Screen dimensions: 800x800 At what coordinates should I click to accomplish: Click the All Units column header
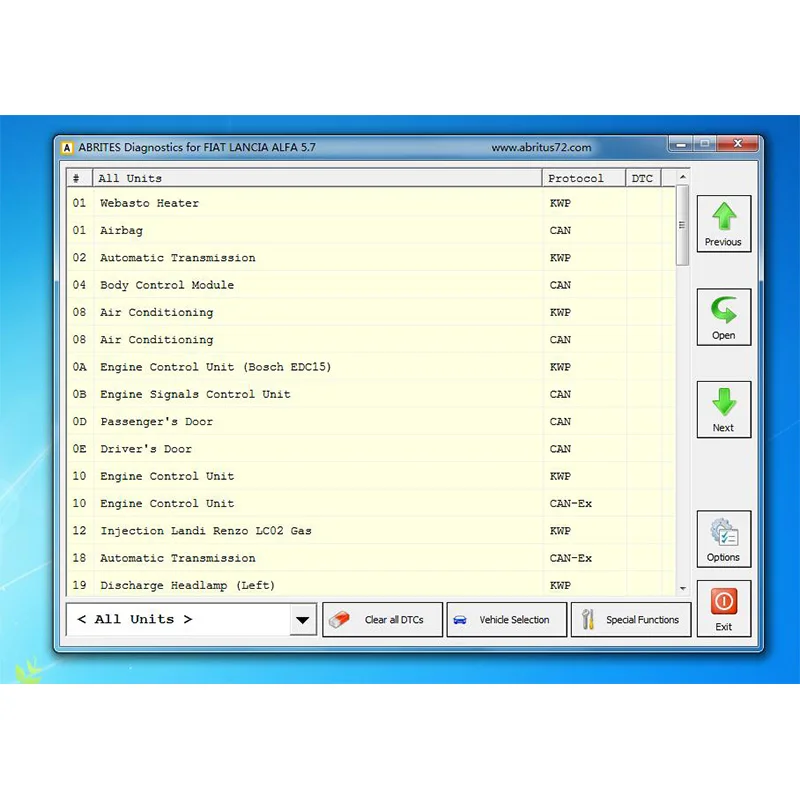tap(317, 178)
